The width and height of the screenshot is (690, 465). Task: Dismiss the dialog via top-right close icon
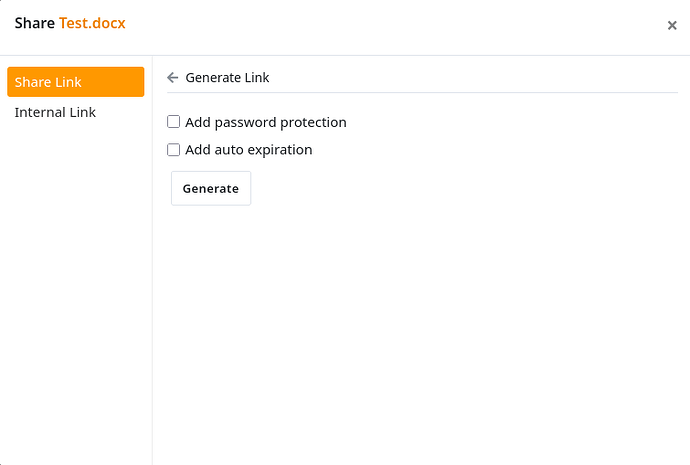pyautogui.click(x=672, y=26)
